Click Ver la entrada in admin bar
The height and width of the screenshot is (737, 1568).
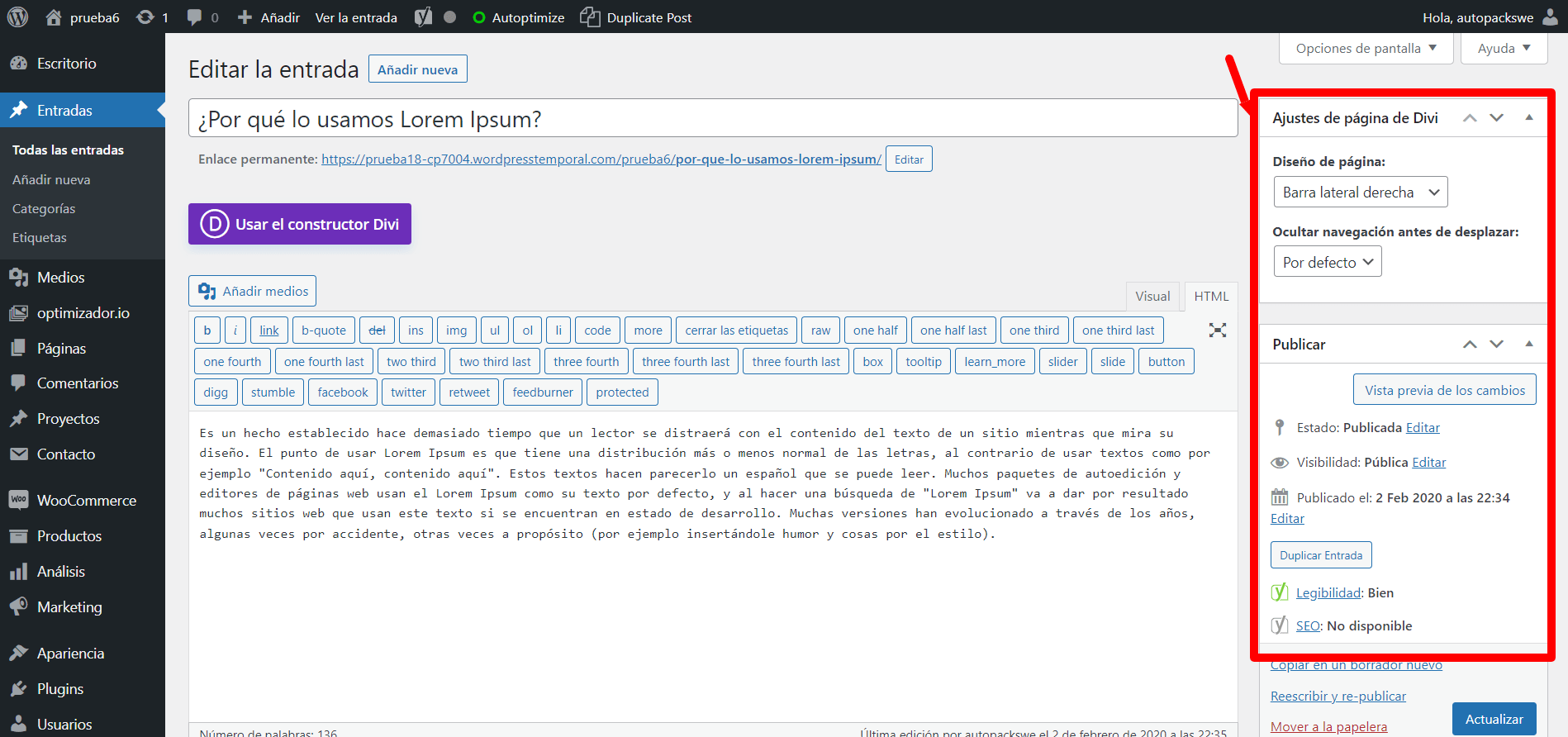[356, 17]
